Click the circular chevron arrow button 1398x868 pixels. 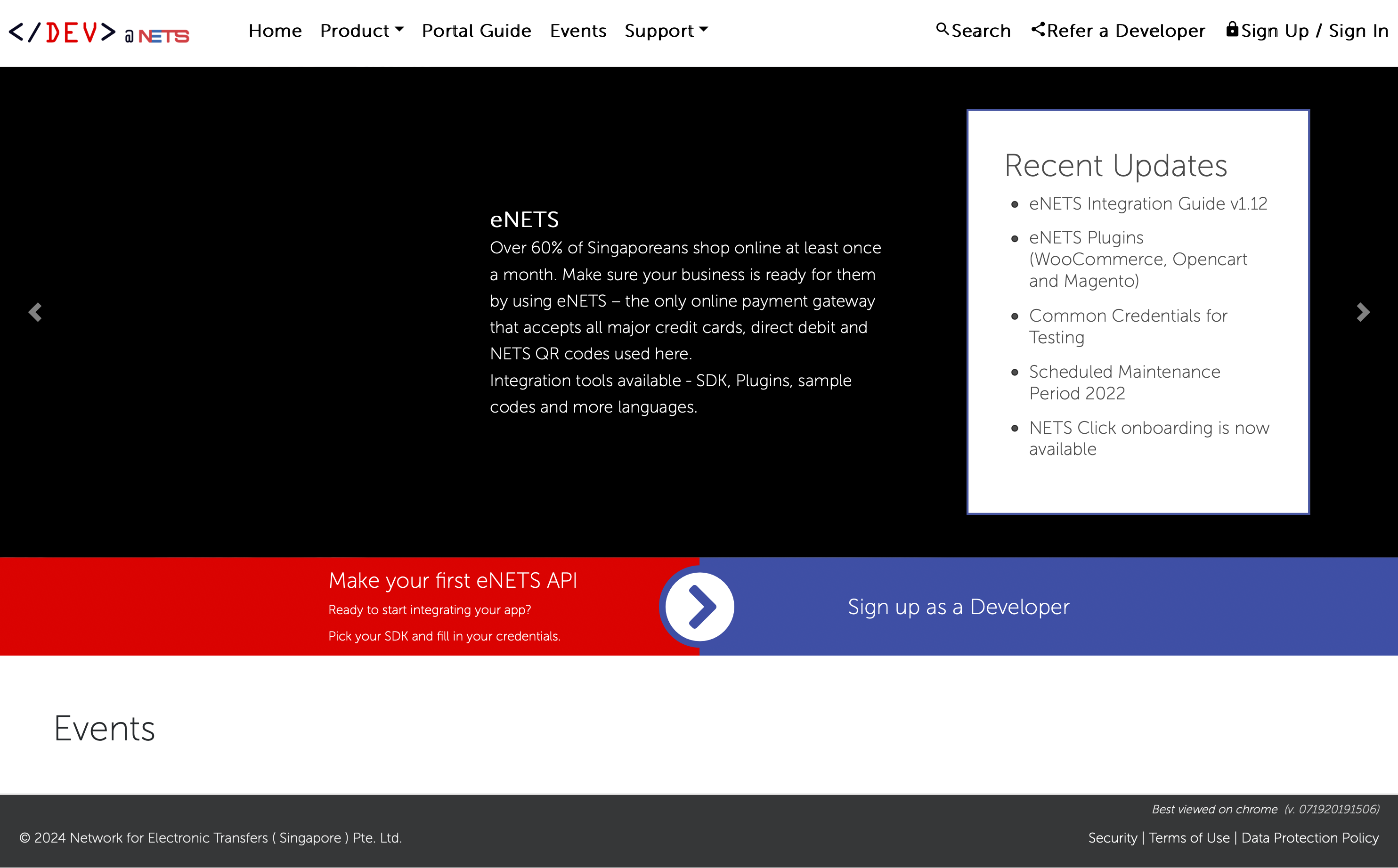pos(699,606)
